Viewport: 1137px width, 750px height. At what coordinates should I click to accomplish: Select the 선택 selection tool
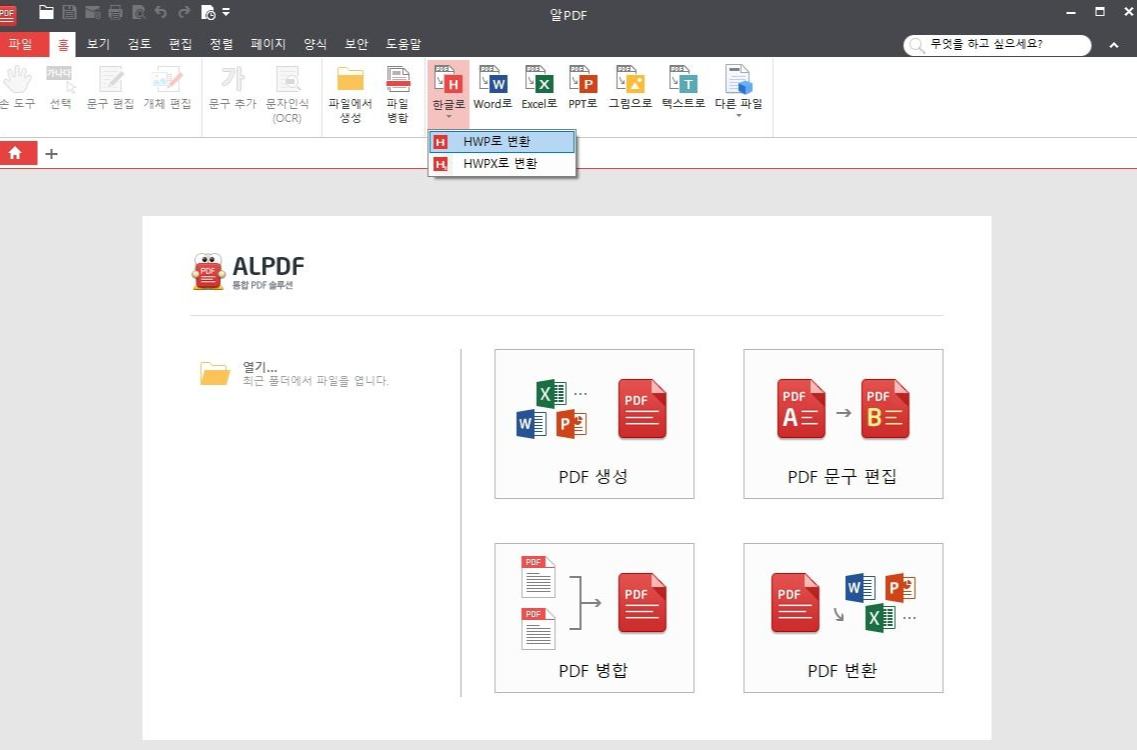60,88
